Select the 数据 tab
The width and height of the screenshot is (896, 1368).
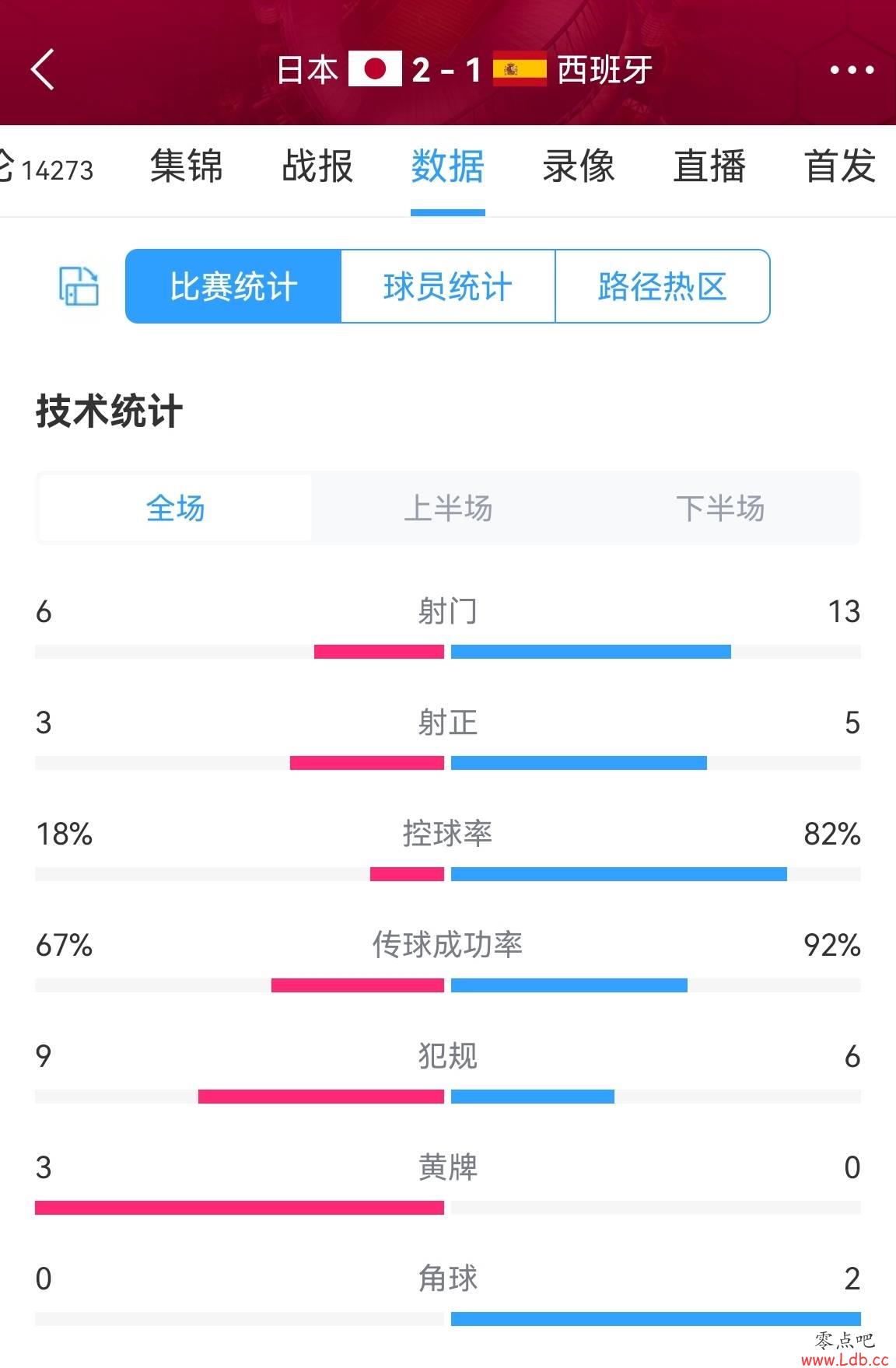[x=448, y=166]
